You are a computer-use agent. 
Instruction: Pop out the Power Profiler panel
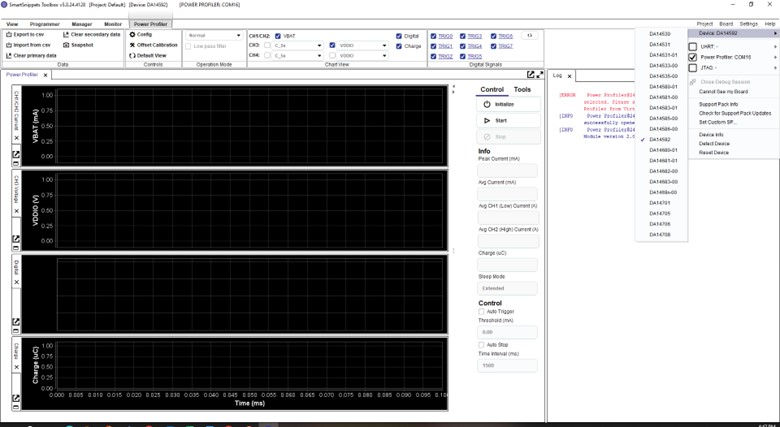(x=531, y=75)
